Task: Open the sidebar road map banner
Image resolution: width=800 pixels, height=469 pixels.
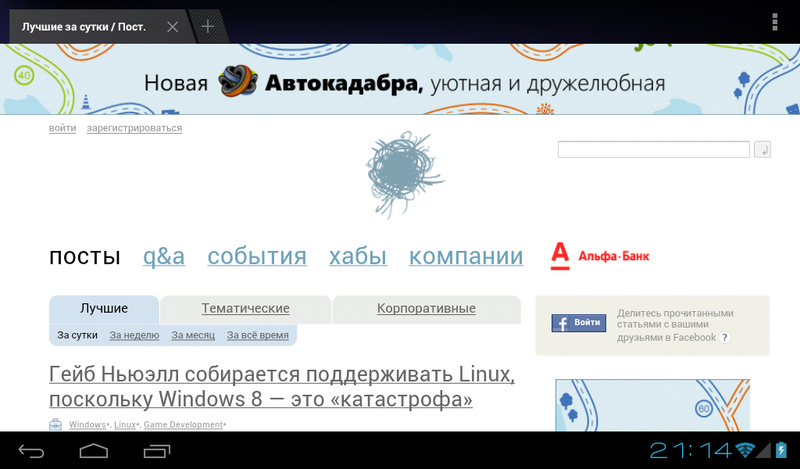Action: [x=653, y=405]
